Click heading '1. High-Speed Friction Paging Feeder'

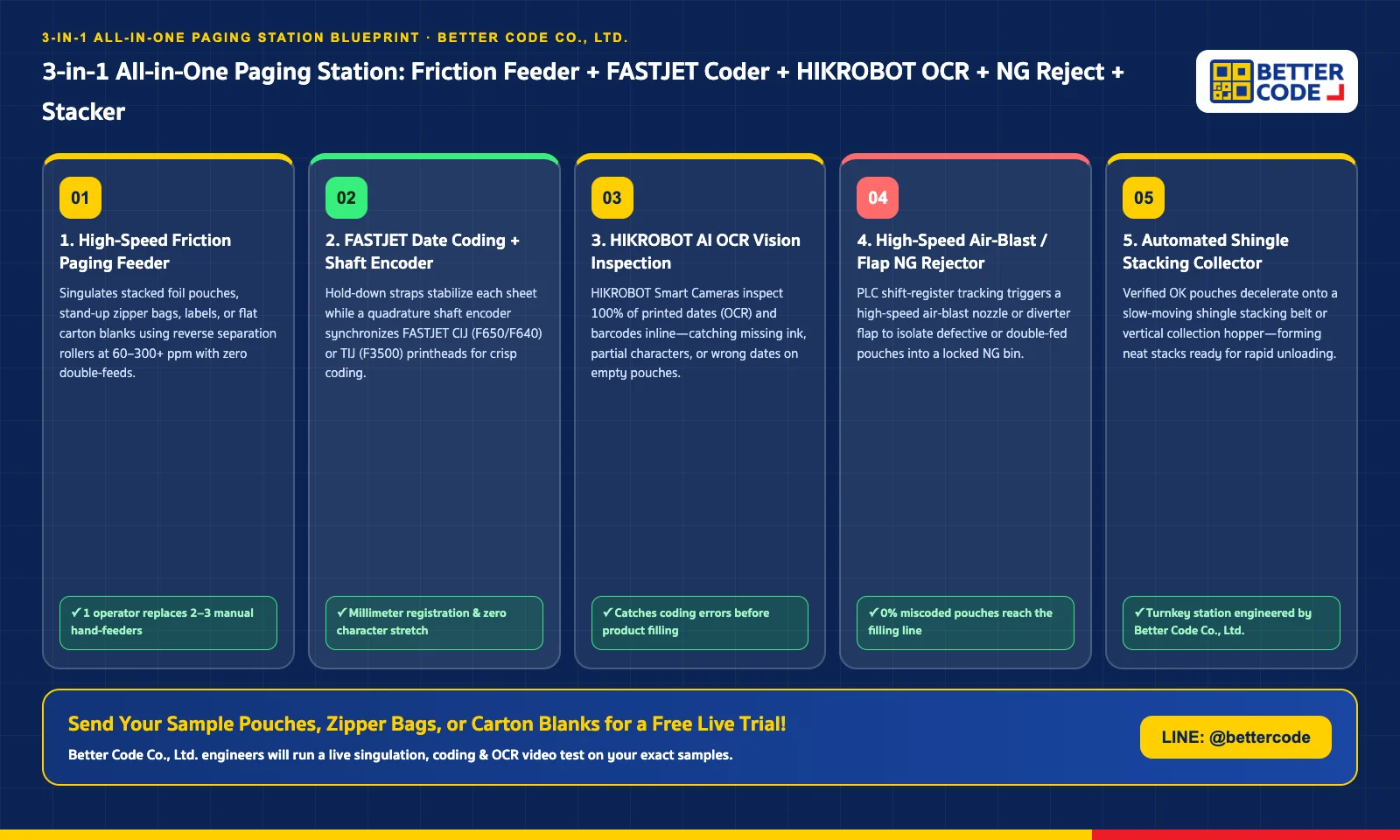145,251
